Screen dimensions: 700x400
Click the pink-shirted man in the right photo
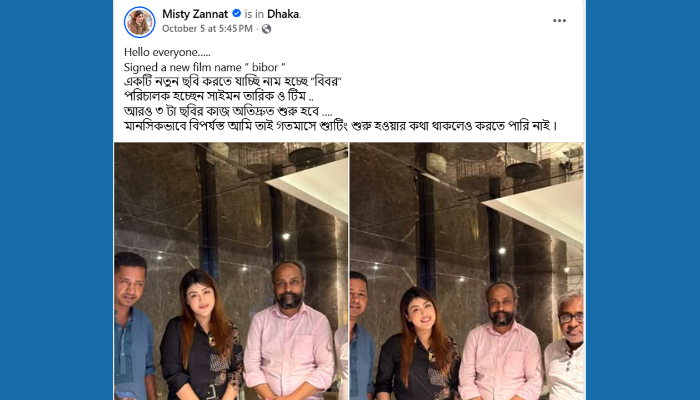click(x=501, y=342)
